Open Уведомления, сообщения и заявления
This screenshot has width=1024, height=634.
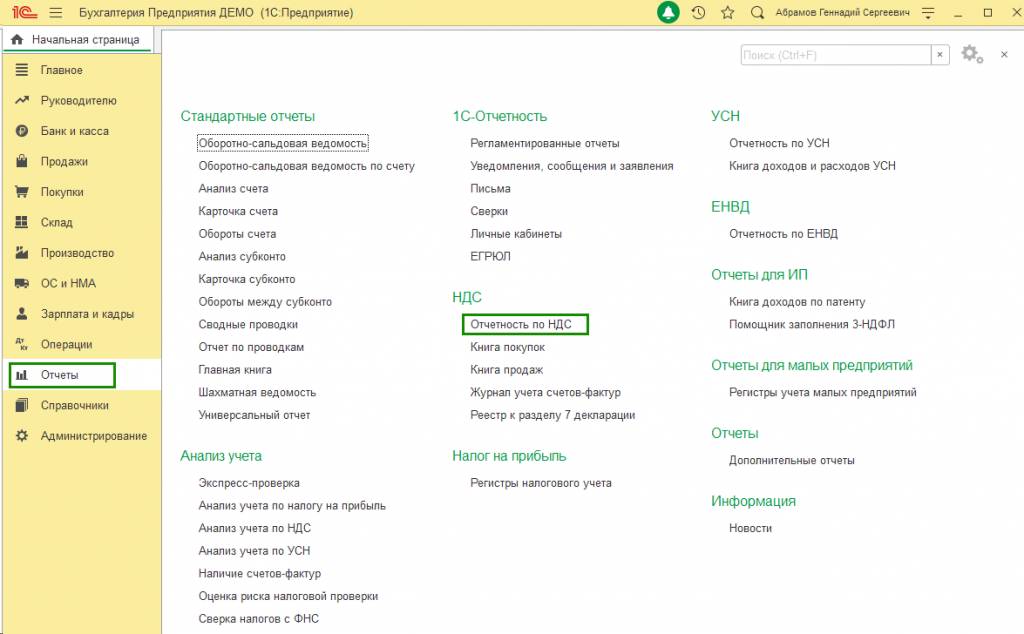click(x=571, y=166)
